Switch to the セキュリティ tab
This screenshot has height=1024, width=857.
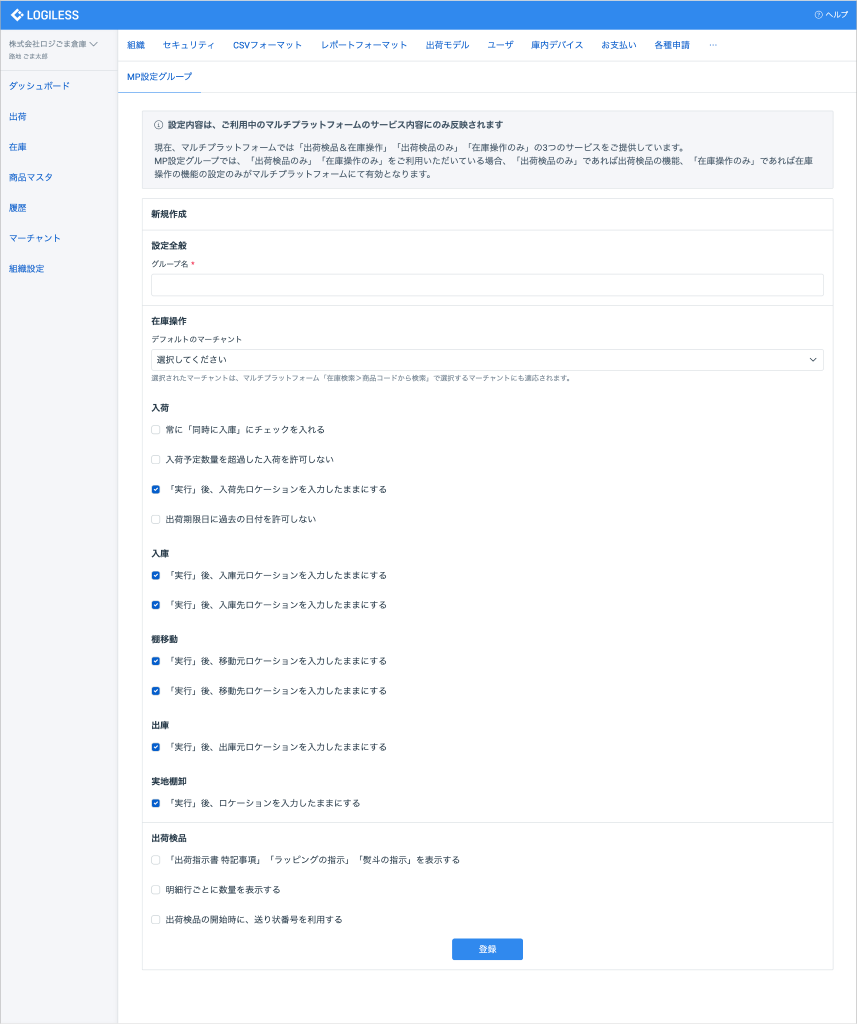coord(188,45)
